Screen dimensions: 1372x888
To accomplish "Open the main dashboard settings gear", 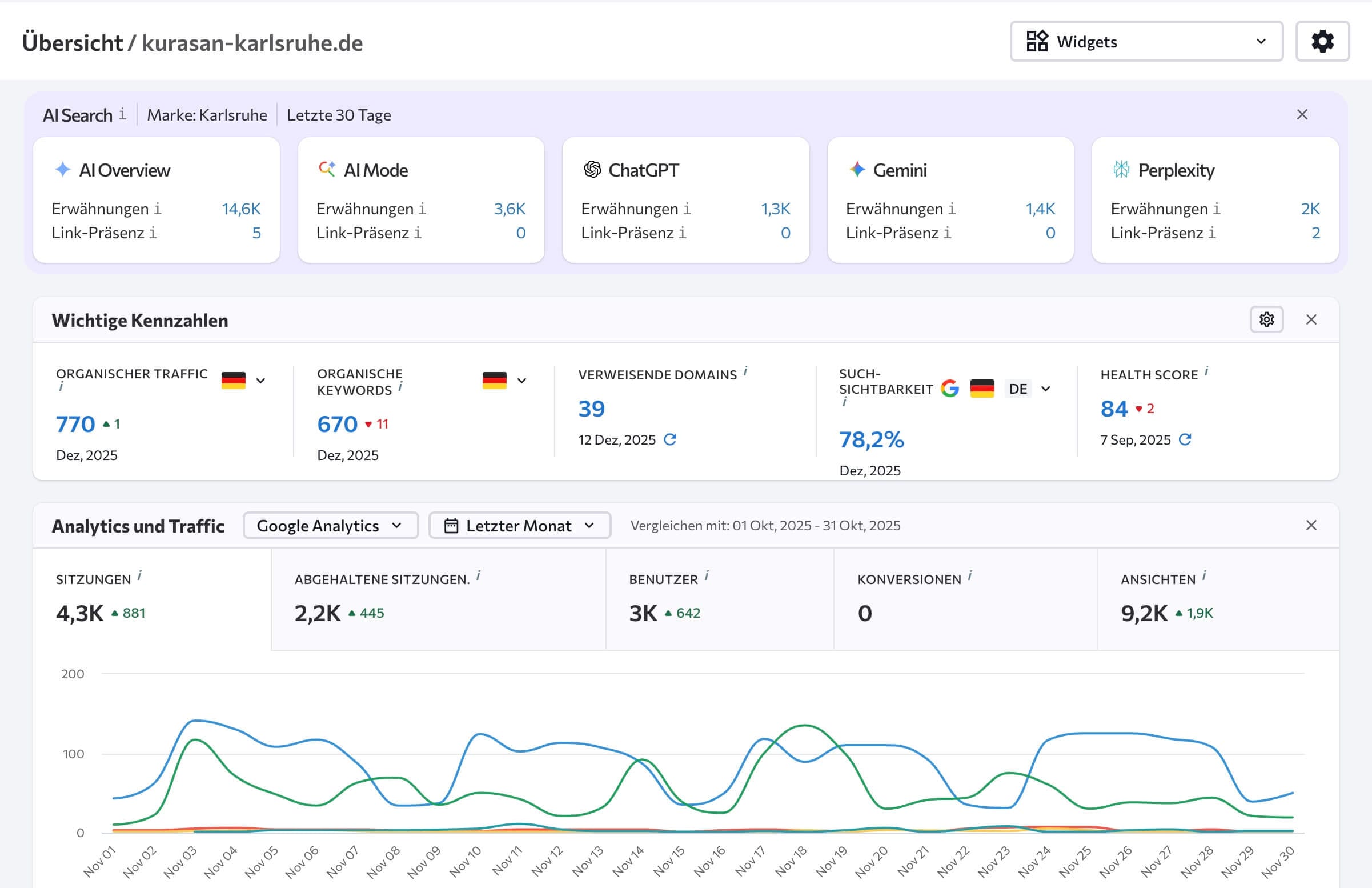I will click(x=1322, y=41).
